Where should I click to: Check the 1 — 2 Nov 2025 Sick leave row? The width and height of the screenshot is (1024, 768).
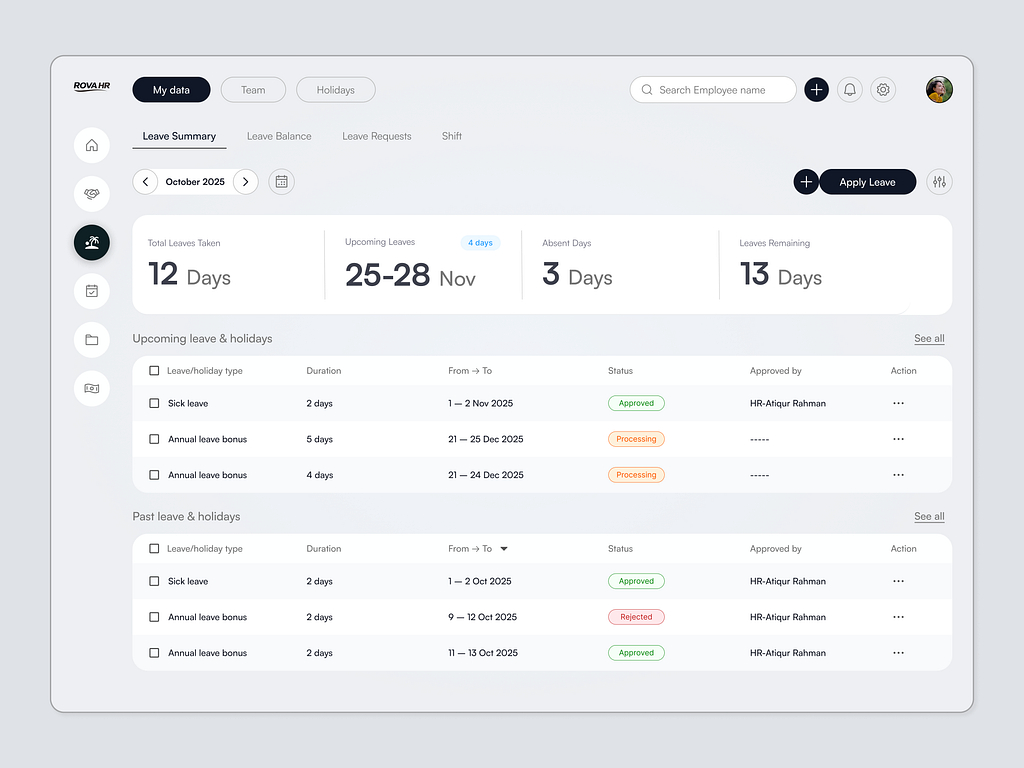154,404
